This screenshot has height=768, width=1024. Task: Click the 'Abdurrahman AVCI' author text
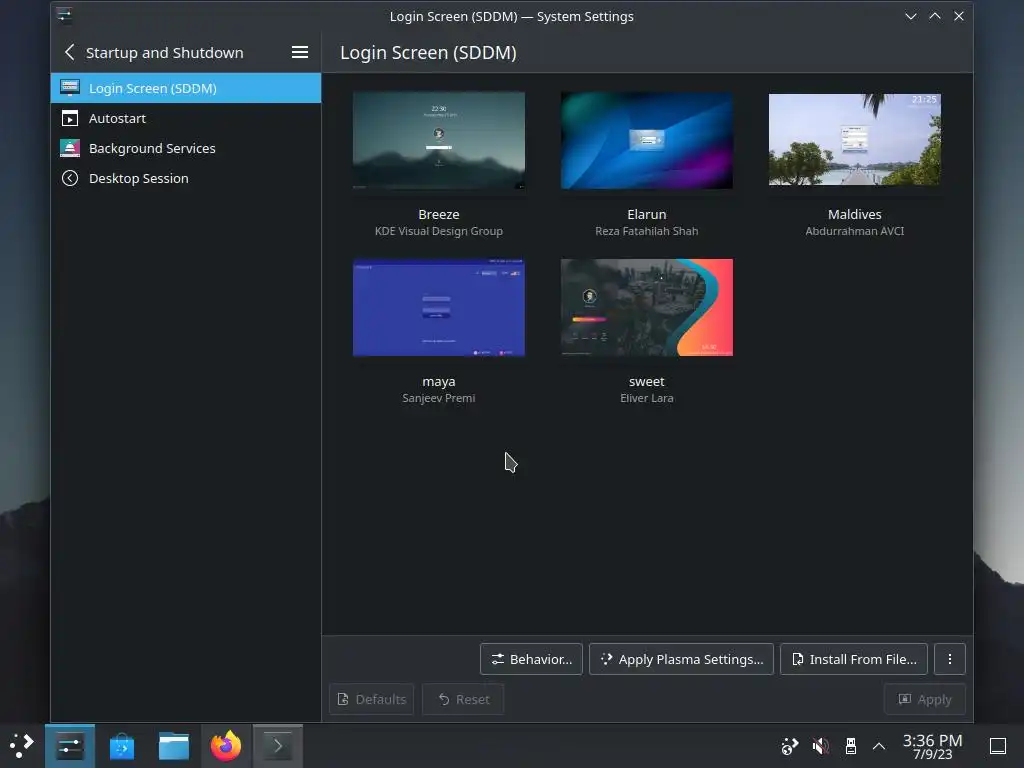click(x=854, y=231)
